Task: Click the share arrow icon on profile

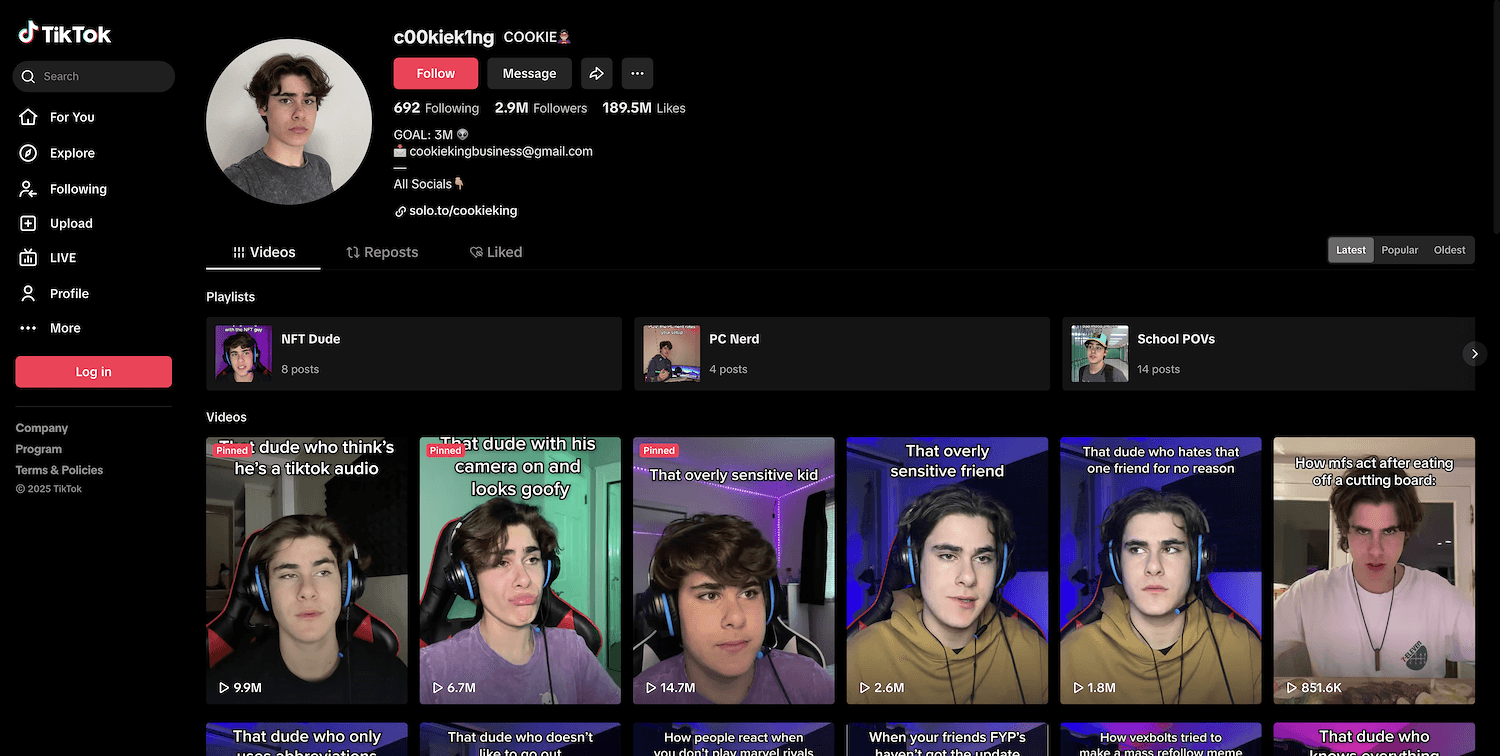Action: pyautogui.click(x=596, y=73)
